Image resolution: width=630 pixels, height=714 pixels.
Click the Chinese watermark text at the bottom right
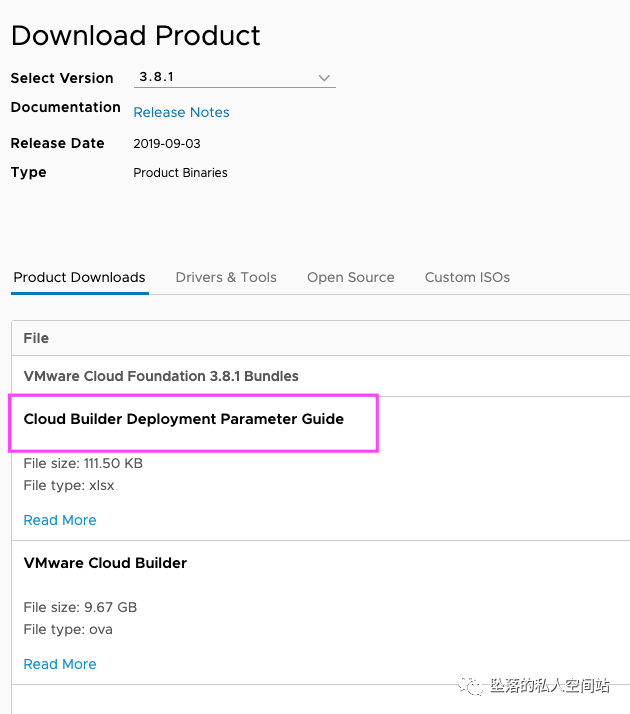click(x=550, y=686)
